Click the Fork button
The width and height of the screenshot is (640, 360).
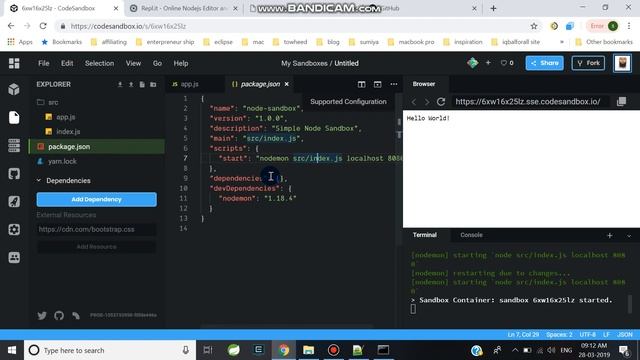(588, 63)
